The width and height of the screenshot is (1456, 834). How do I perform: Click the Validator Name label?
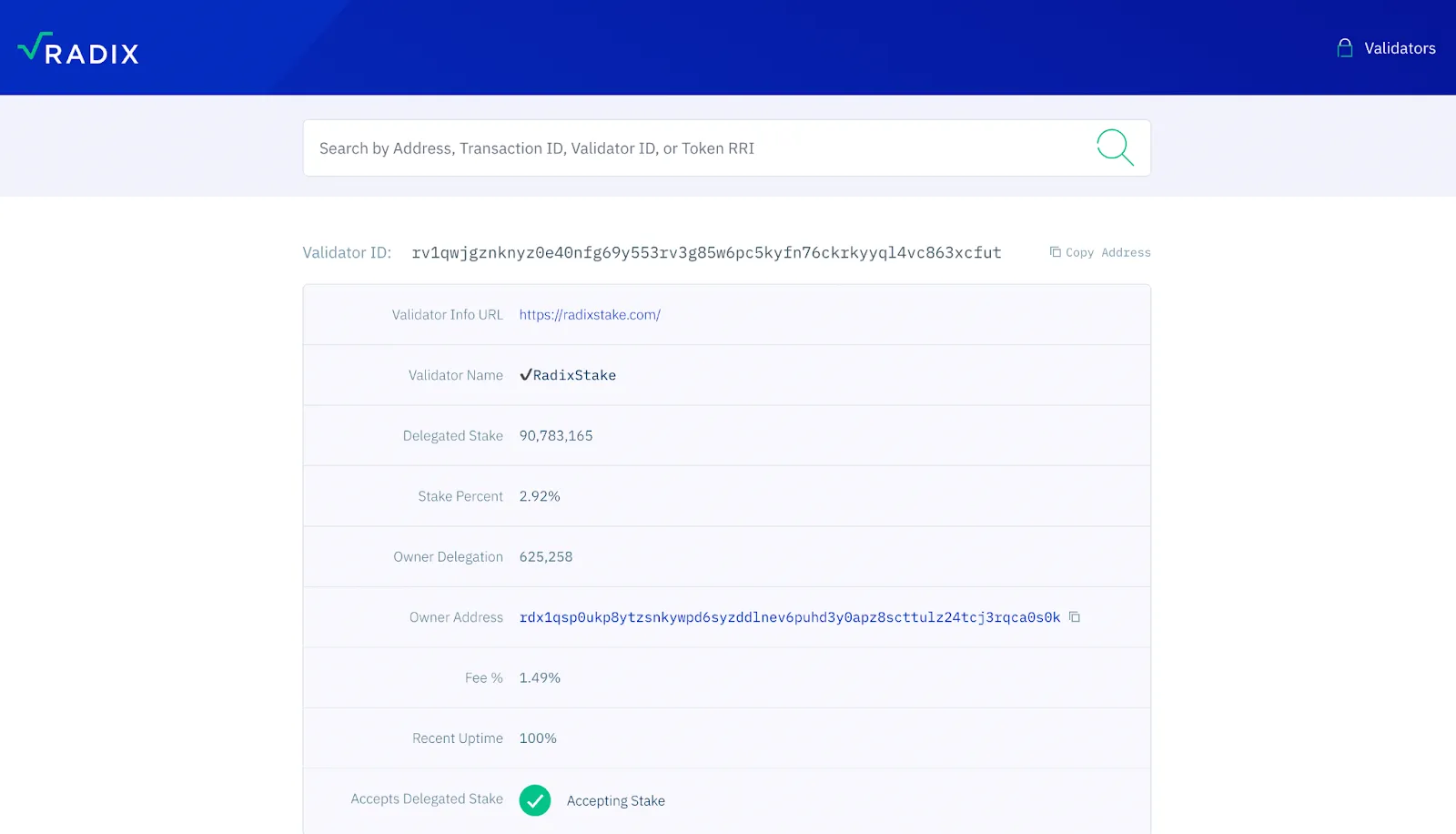pos(456,375)
